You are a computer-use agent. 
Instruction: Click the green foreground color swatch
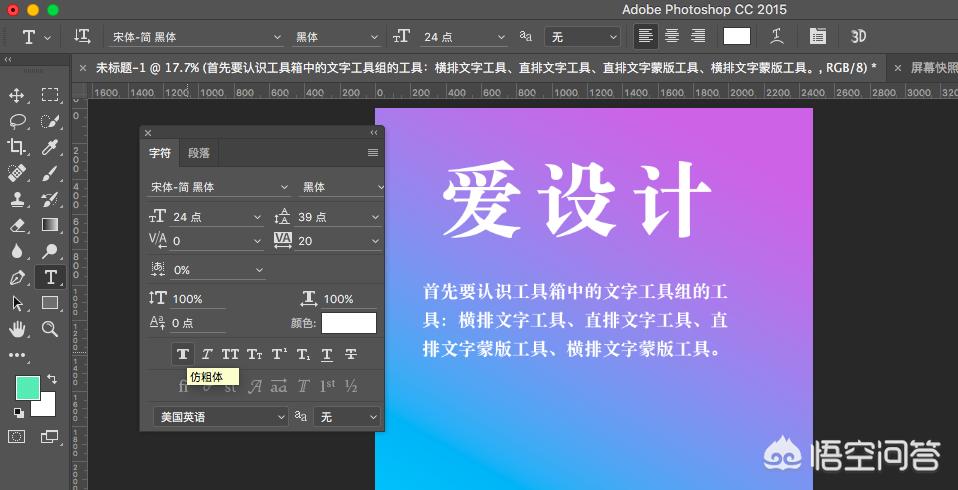27,388
